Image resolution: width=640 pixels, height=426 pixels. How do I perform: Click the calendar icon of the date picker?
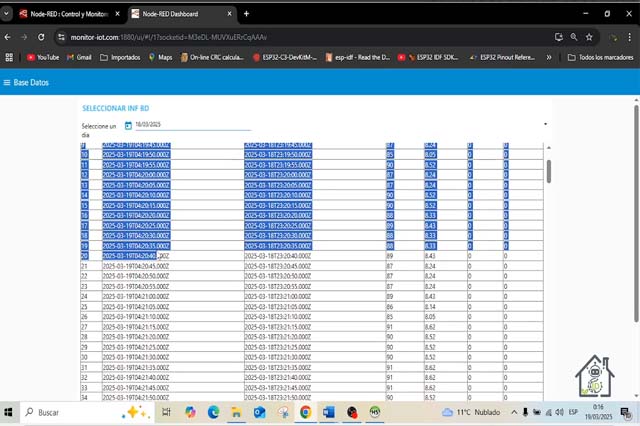pyautogui.click(x=128, y=126)
